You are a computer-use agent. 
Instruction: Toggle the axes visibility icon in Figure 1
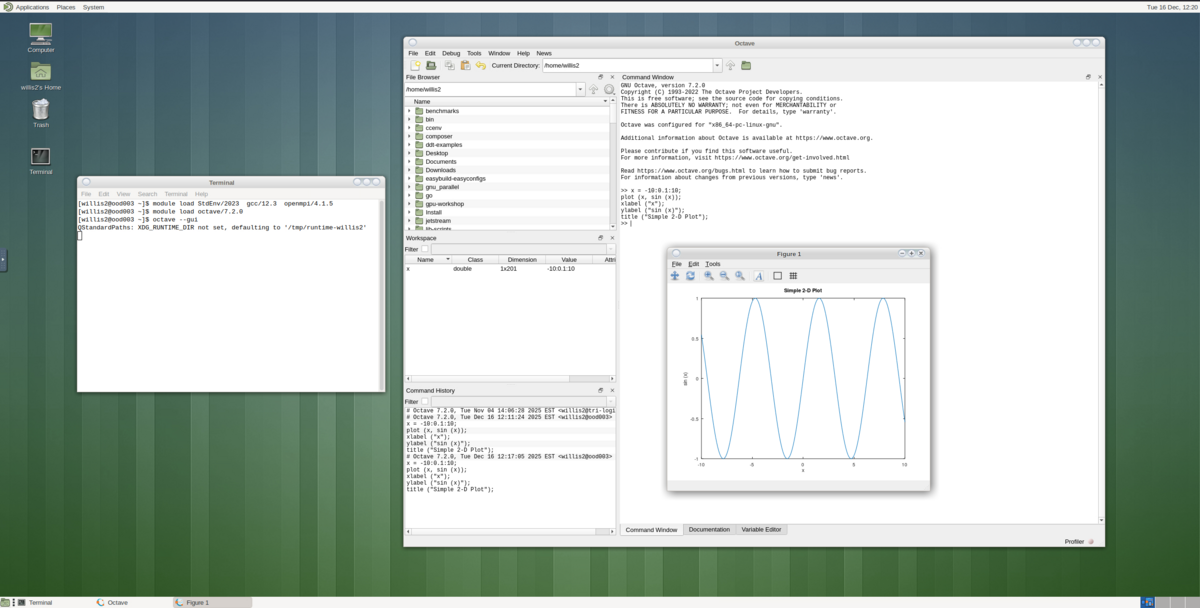tap(778, 276)
